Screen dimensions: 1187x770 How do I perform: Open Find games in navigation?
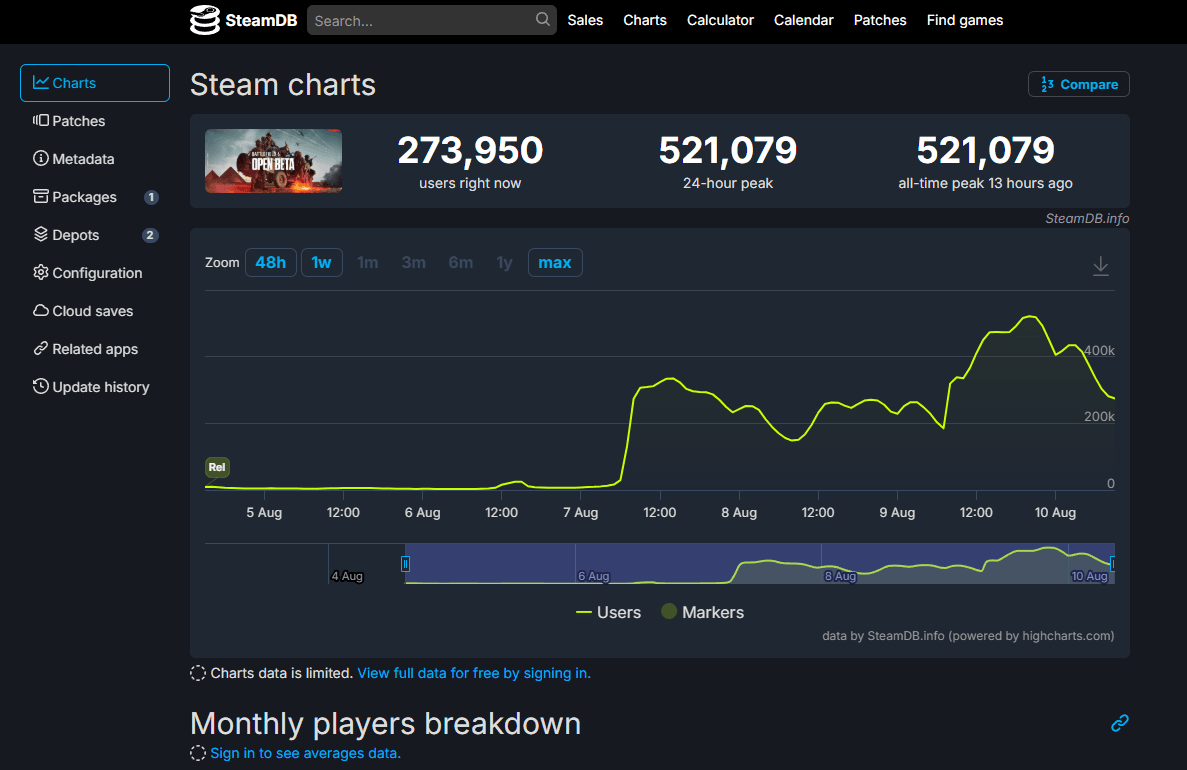(964, 20)
